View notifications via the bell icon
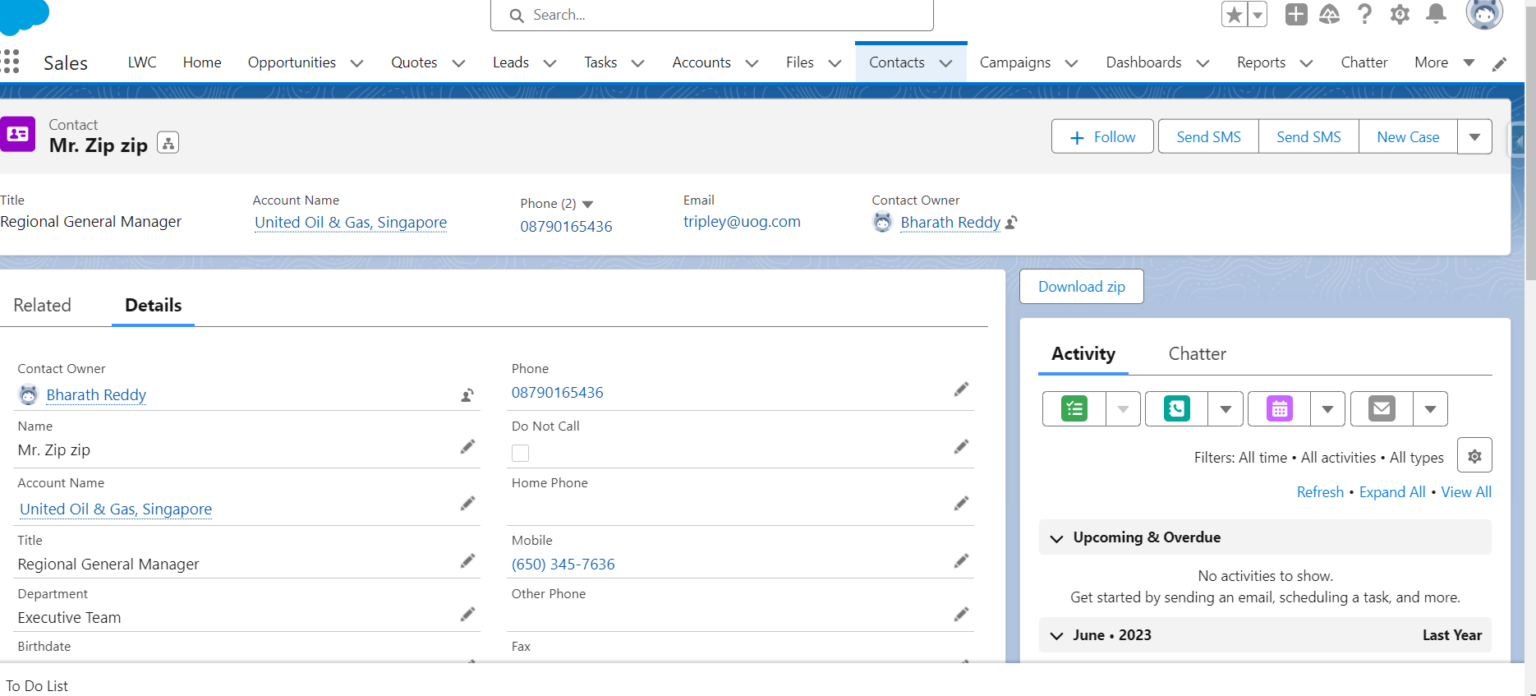Screen dimensions: 1536x696 coord(1436,14)
